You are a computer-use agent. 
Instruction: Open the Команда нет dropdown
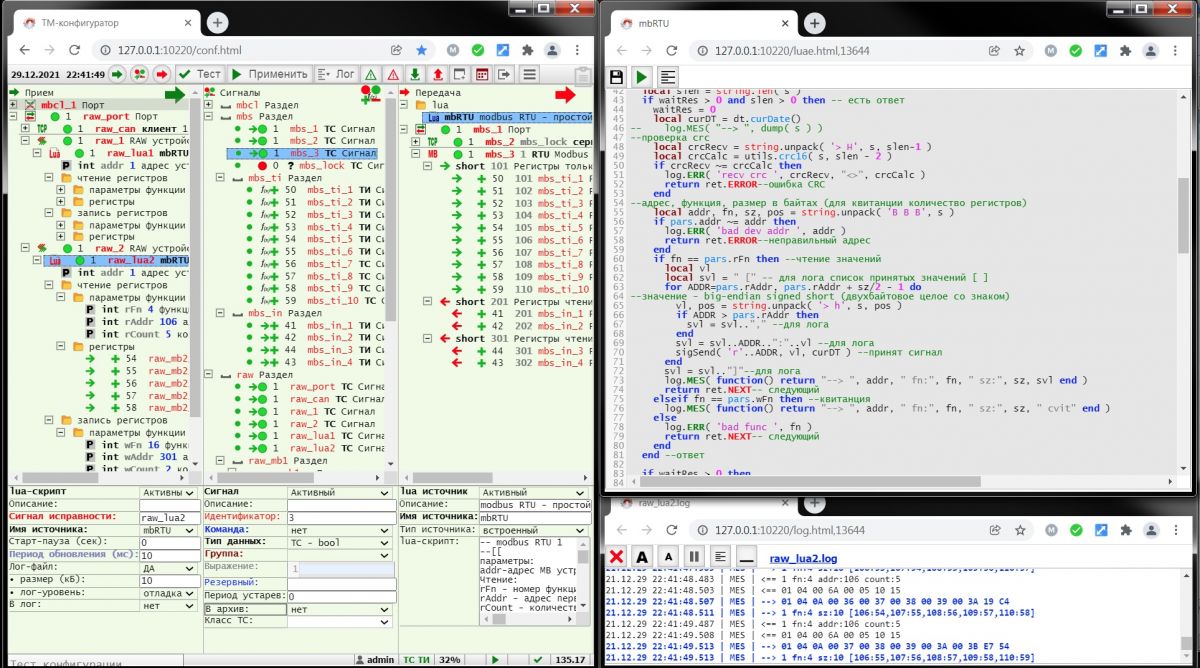pyautogui.click(x=340, y=529)
